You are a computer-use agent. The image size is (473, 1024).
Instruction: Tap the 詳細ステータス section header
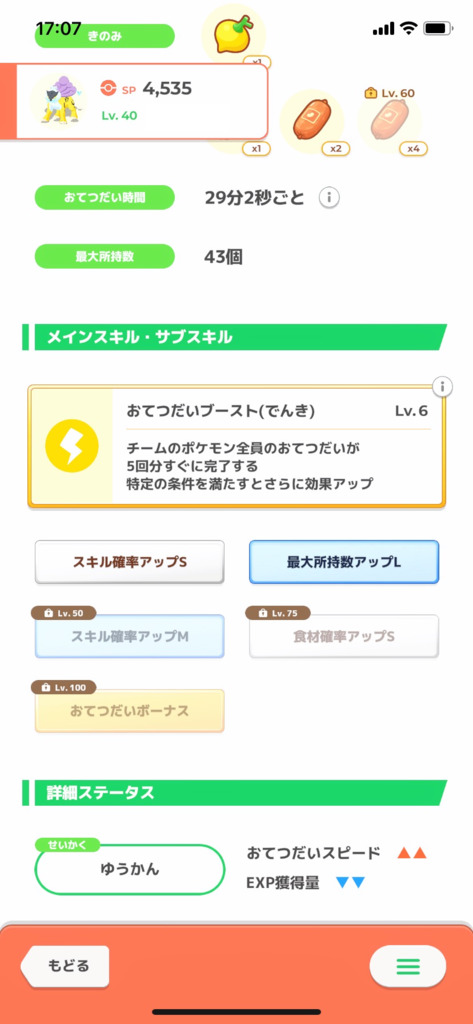(x=235, y=793)
